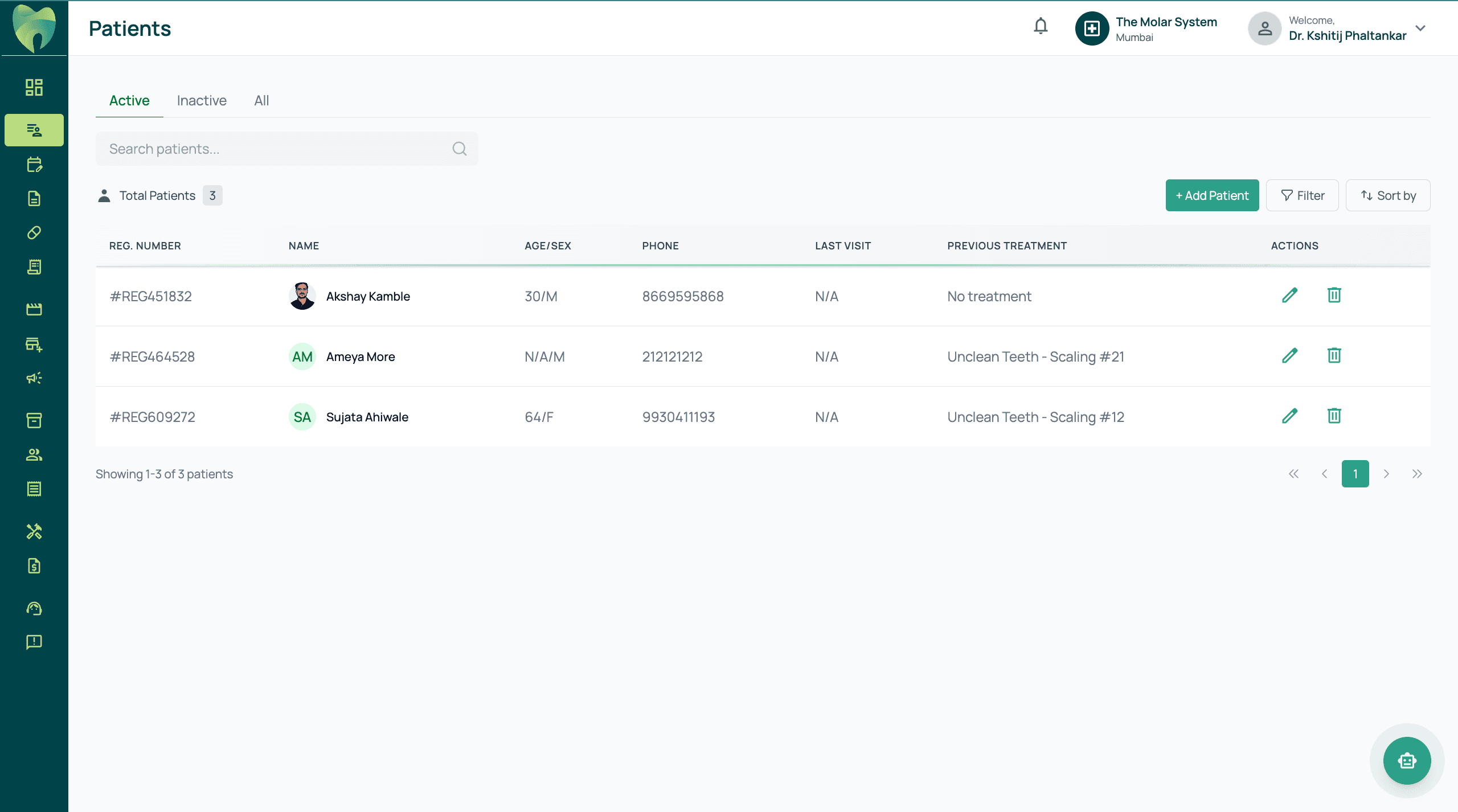Image resolution: width=1458 pixels, height=812 pixels.
Task: Delete Sujata Ahiwale's patient record
Action: tap(1334, 416)
